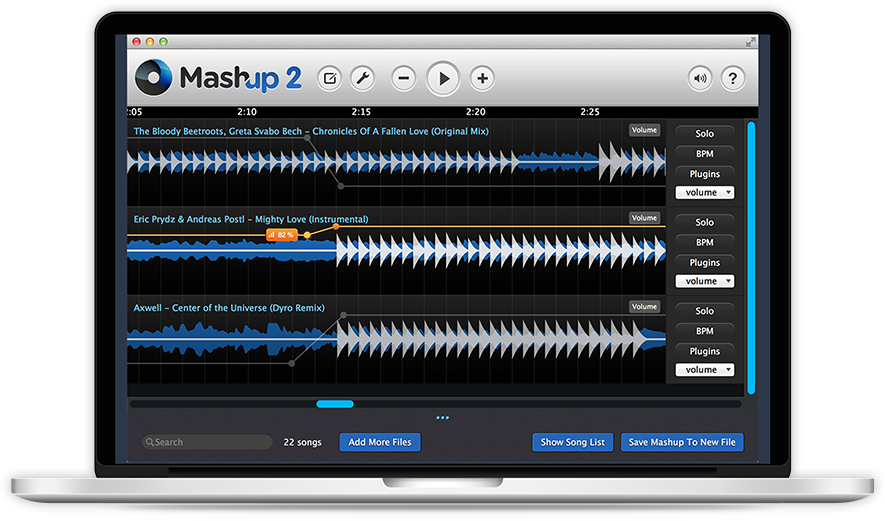Screen dimensions: 885x521
Task: Select the Eric Prydz Mighty Love track title
Action: [x=251, y=219]
